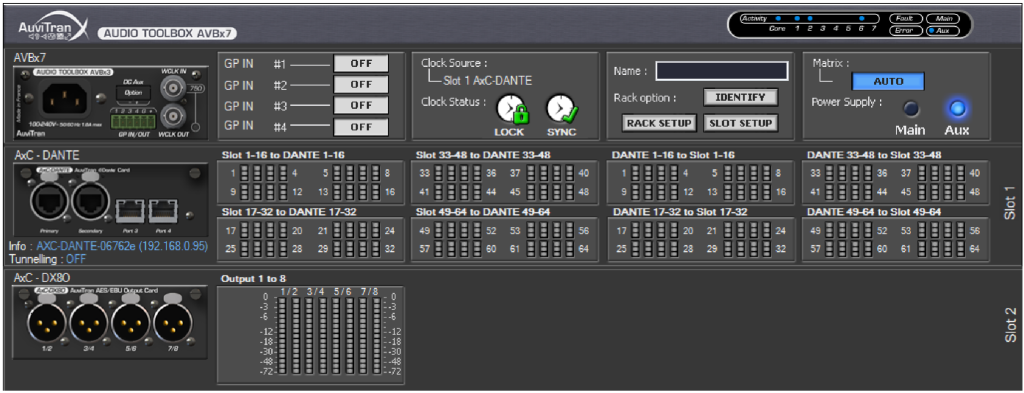The width and height of the screenshot is (1024, 393).
Task: Click the DANTE 1-16 to Slot 1-16 meters
Action: (x=701, y=183)
